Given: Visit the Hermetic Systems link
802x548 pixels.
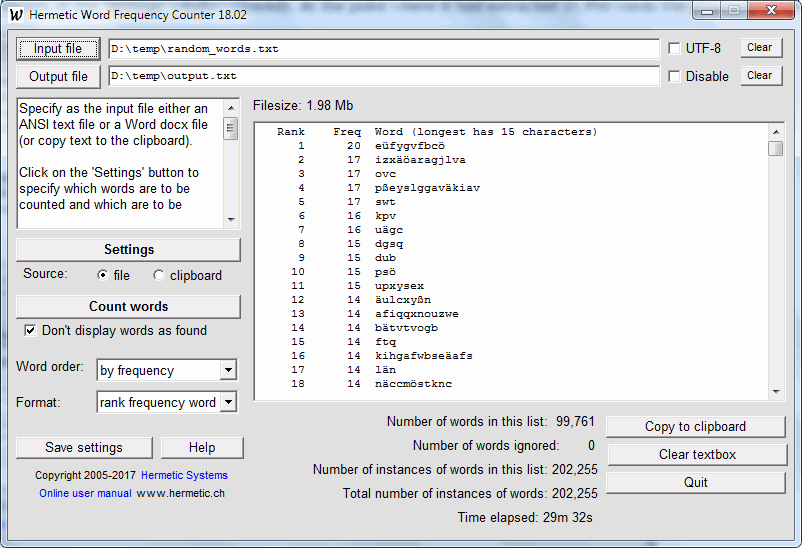Looking at the screenshot, I should (184, 475).
